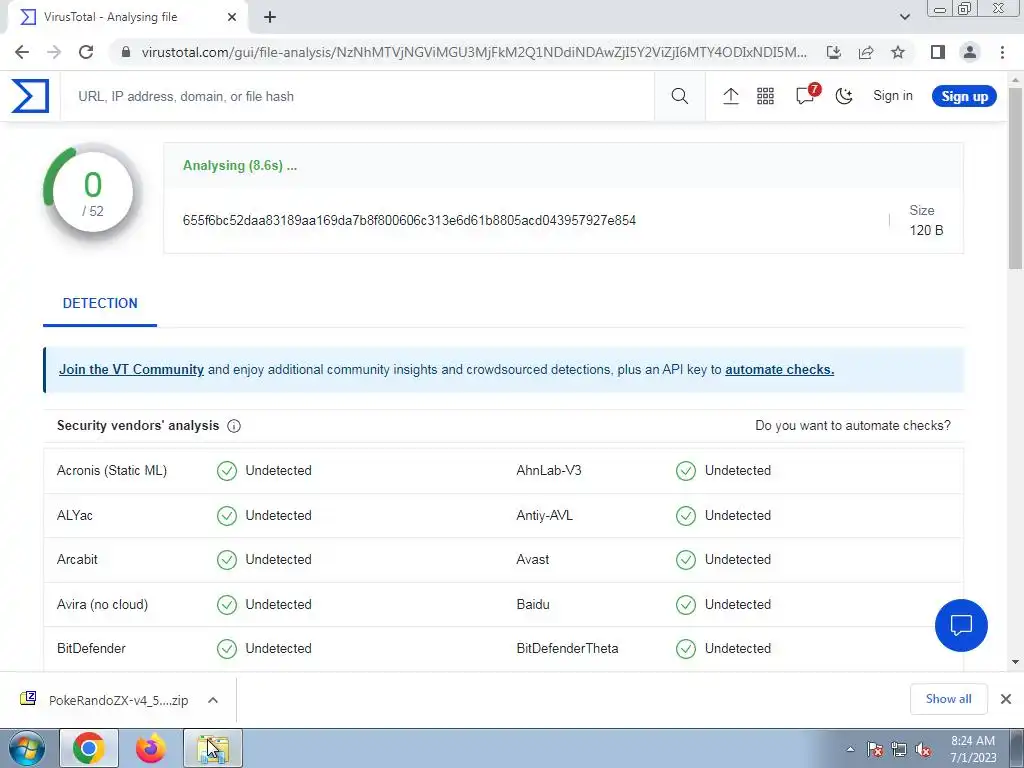Click the Sign up button
The width and height of the screenshot is (1024, 768).
[964, 96]
